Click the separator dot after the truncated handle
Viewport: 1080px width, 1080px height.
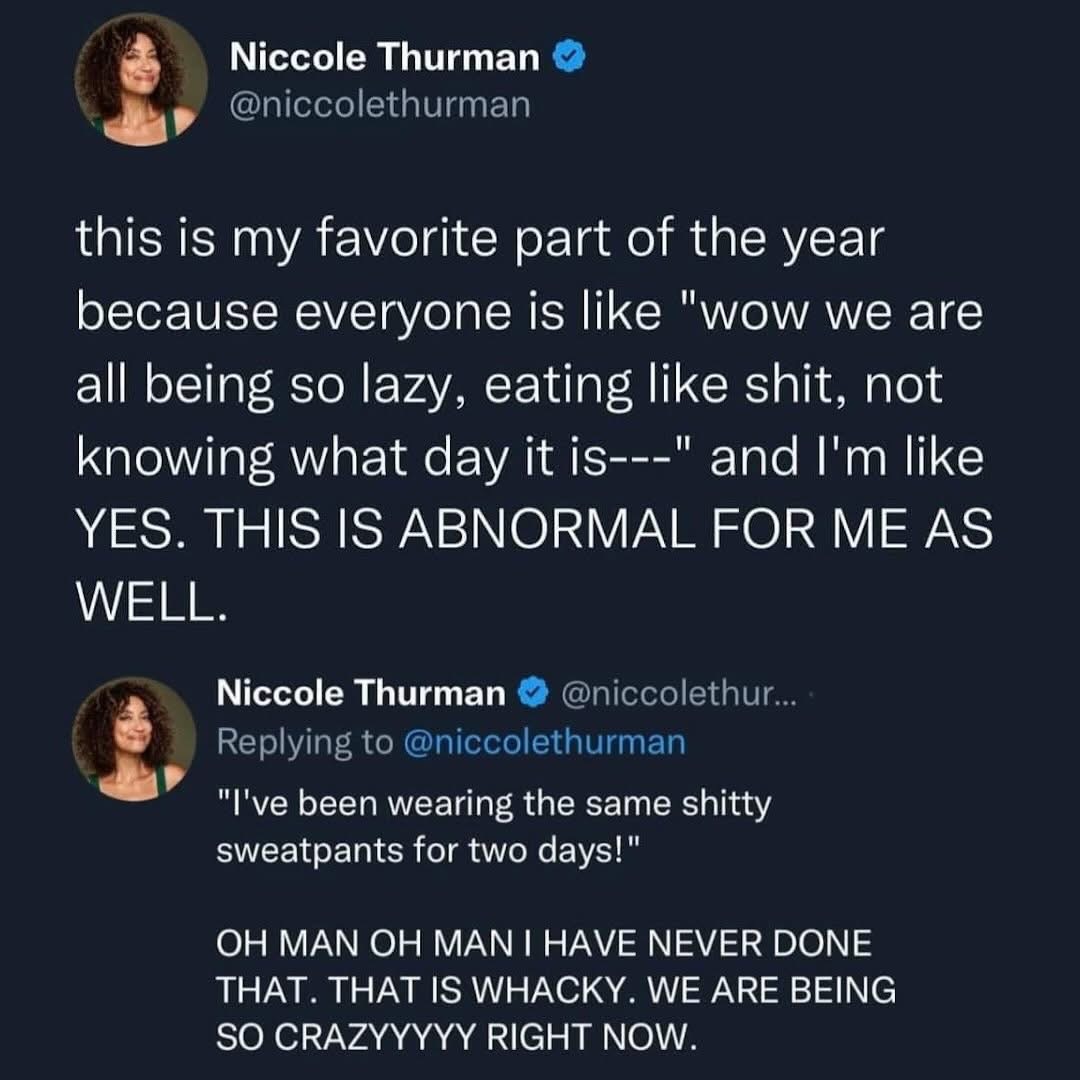(x=809, y=692)
